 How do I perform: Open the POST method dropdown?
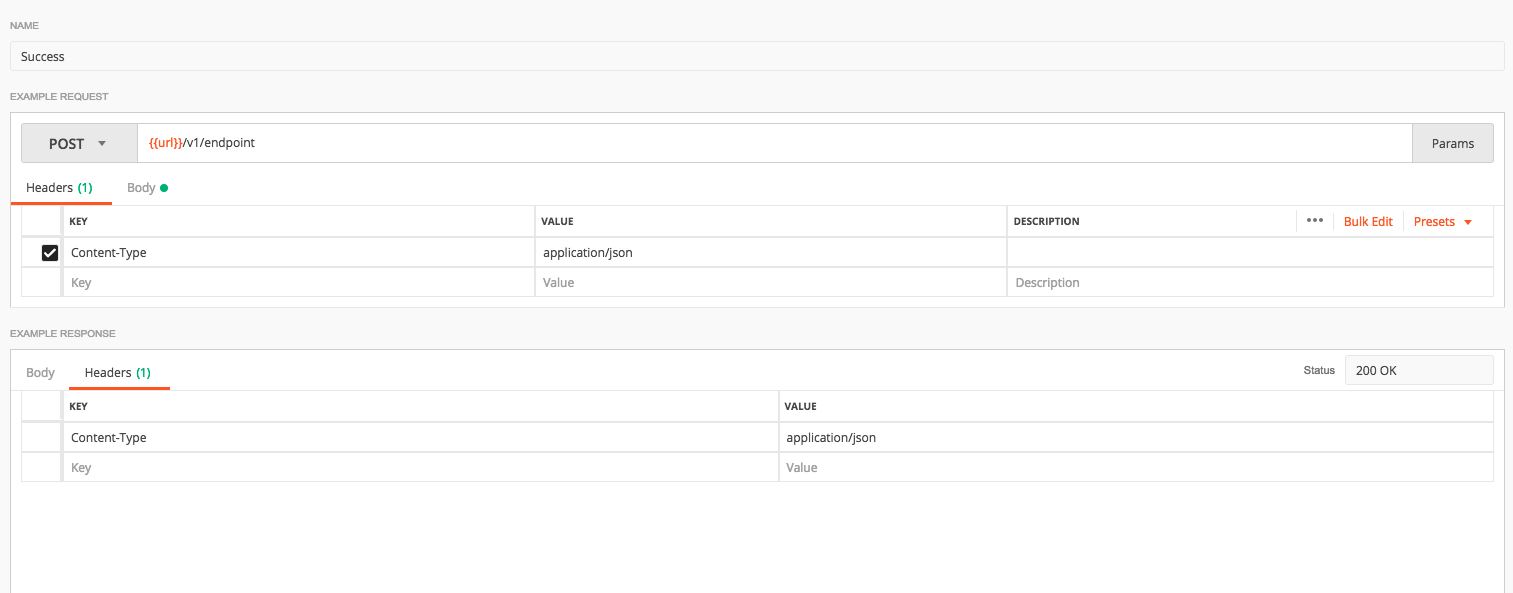pyautogui.click(x=79, y=142)
